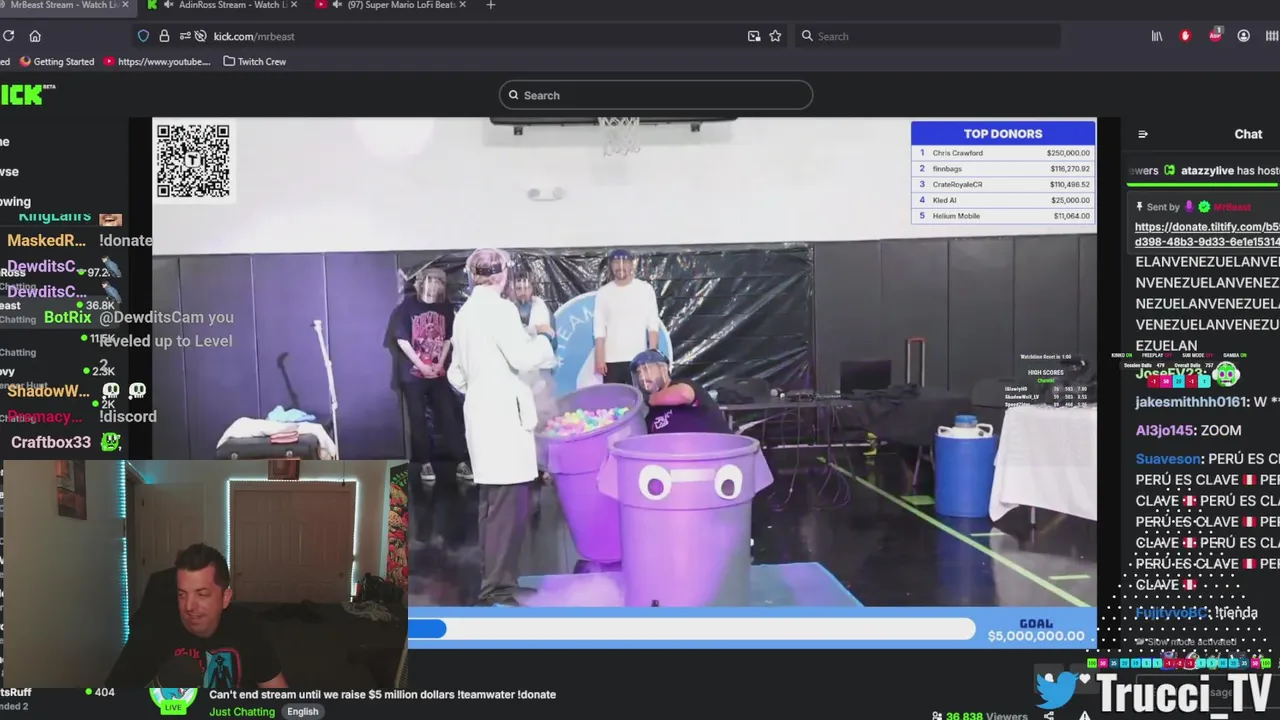
Task: Collapse the Chat panel
Action: pyautogui.click(x=1143, y=134)
